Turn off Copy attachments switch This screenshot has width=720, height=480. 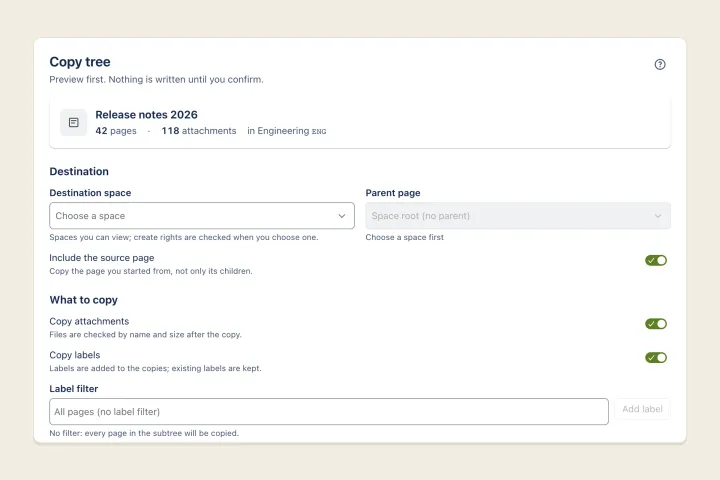tap(656, 324)
